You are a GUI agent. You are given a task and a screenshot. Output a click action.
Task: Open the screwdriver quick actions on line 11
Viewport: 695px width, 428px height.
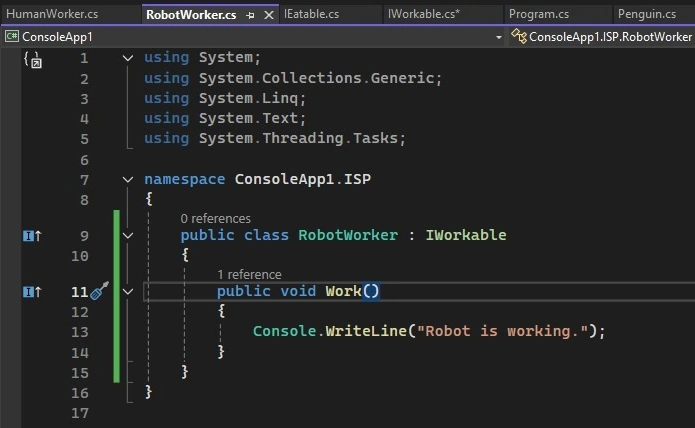click(x=99, y=290)
